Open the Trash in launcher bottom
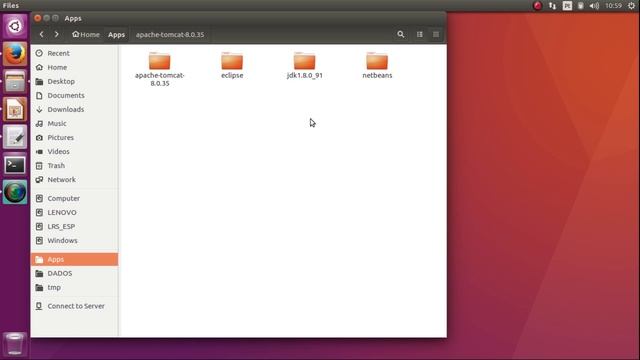The width and height of the screenshot is (640, 360). pyautogui.click(x=15, y=344)
